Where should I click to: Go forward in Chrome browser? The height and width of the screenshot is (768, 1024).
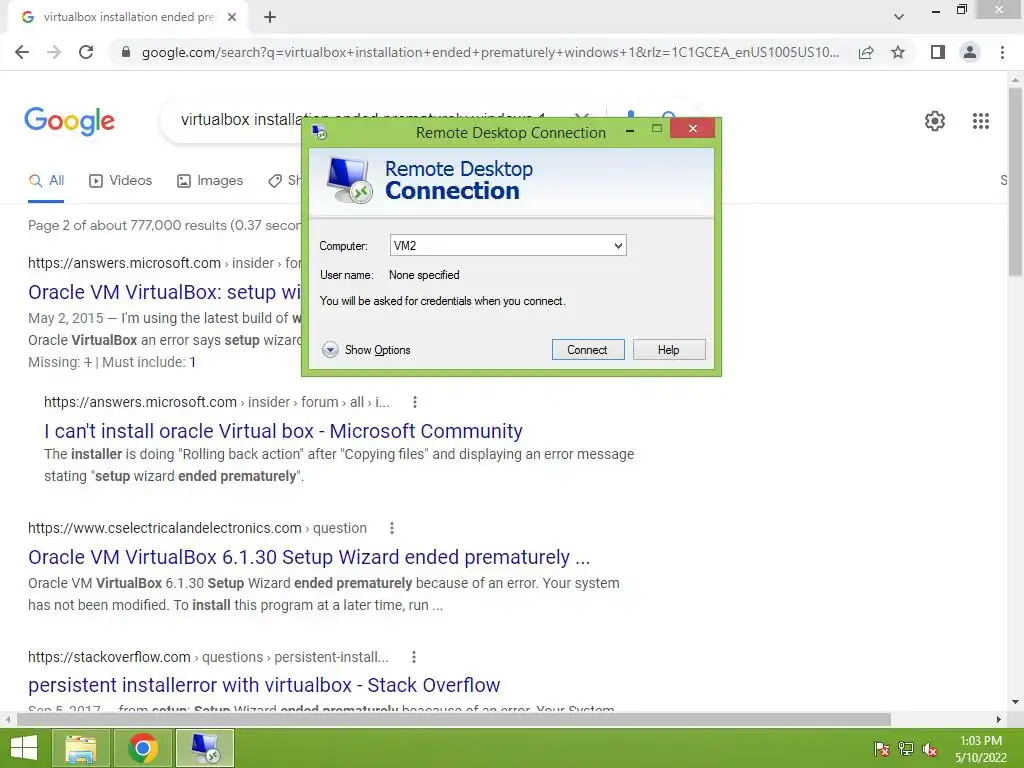[x=54, y=52]
